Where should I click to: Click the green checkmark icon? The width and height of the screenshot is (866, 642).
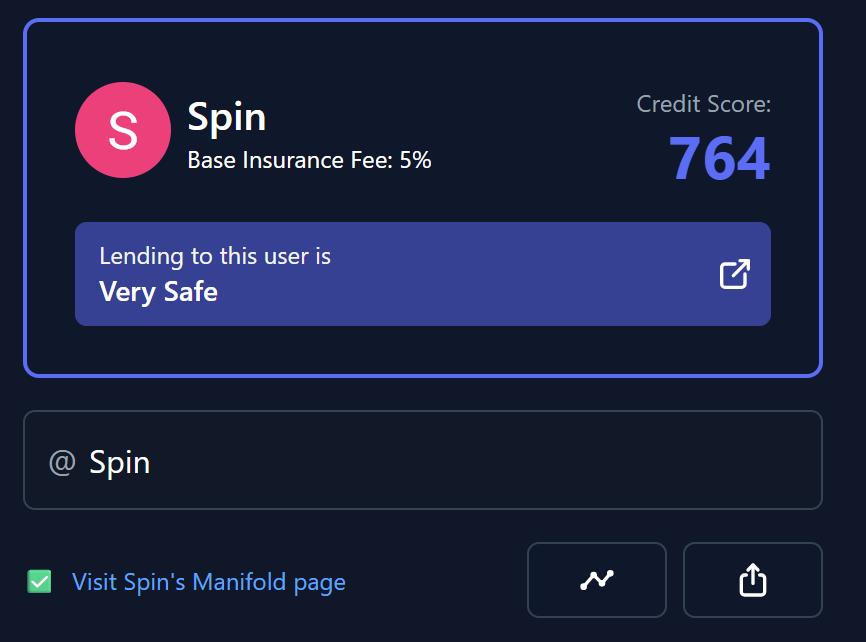(x=39, y=581)
